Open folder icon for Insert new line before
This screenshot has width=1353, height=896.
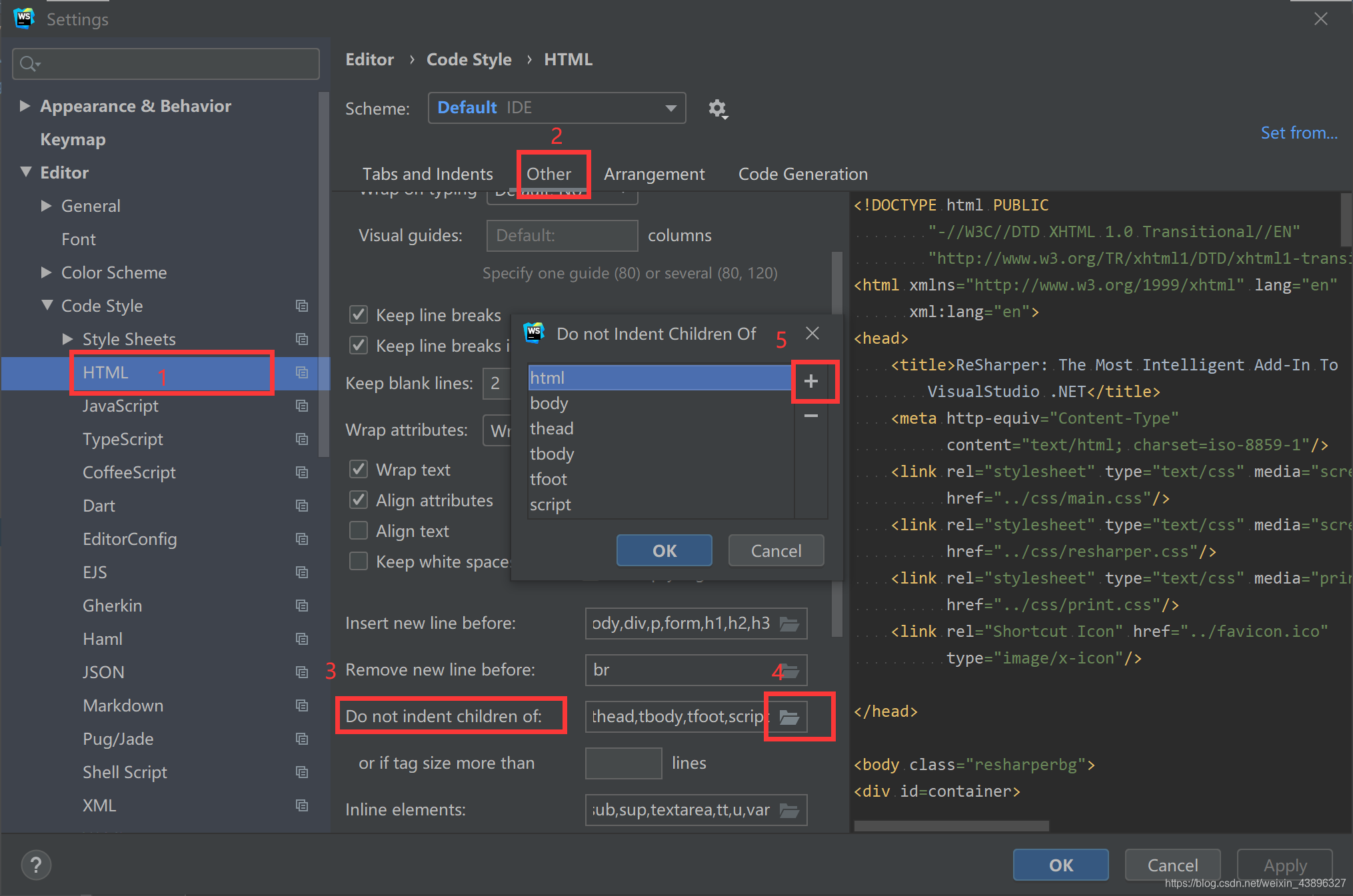(x=789, y=624)
